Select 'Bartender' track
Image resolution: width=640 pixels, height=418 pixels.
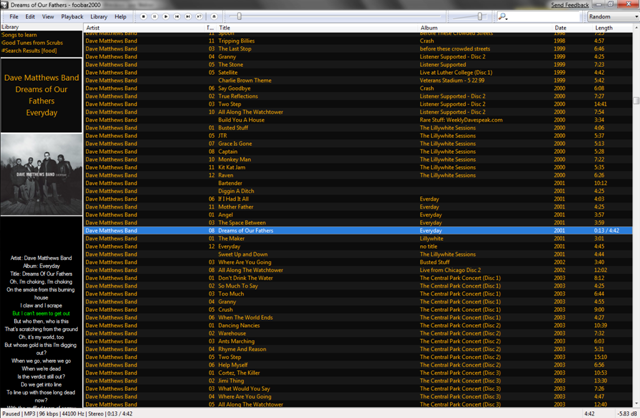[230, 183]
